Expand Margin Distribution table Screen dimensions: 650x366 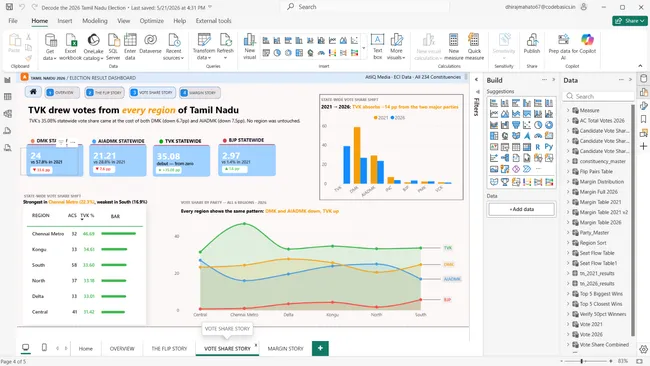(x=568, y=182)
